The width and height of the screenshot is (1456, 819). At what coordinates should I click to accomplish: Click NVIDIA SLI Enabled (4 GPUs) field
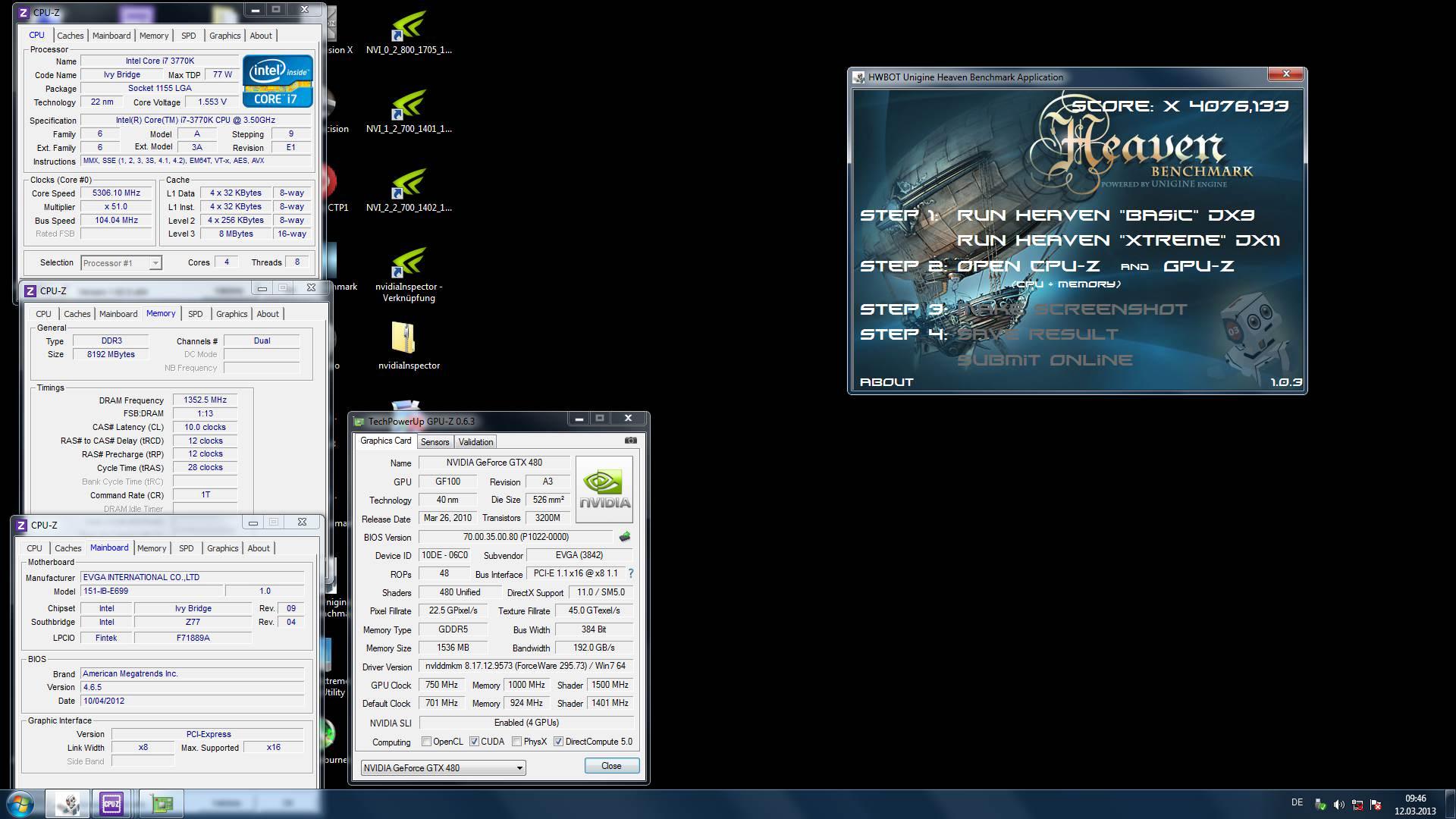(x=526, y=723)
